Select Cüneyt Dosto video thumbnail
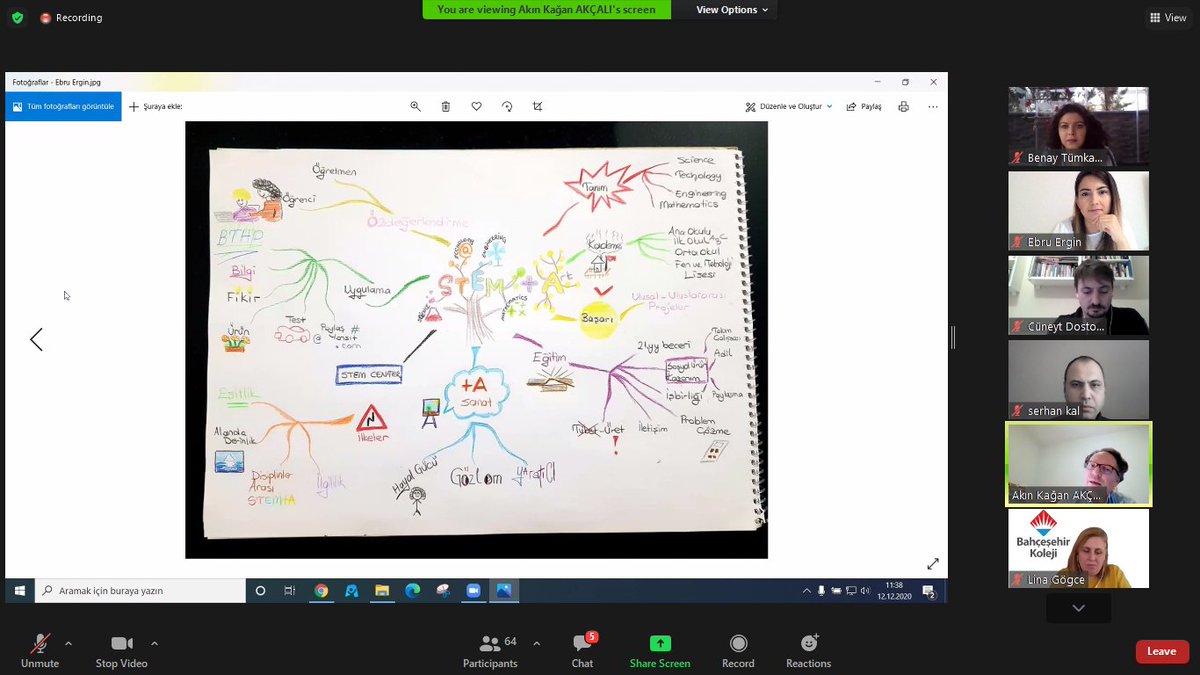Screen dimensions: 1200x675 pyautogui.click(x=1078, y=295)
